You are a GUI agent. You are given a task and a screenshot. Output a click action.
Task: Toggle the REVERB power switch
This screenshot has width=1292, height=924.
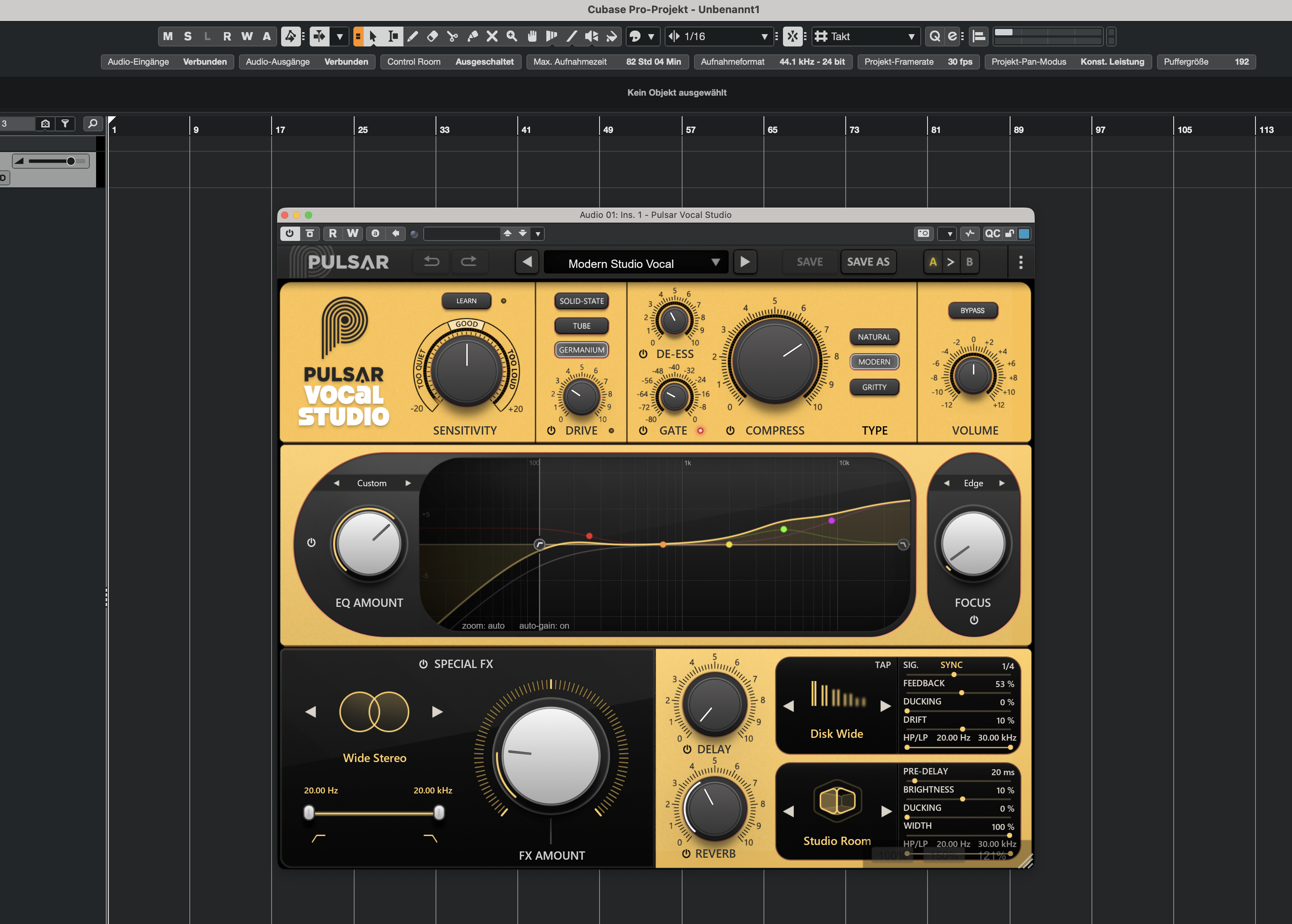coord(686,853)
